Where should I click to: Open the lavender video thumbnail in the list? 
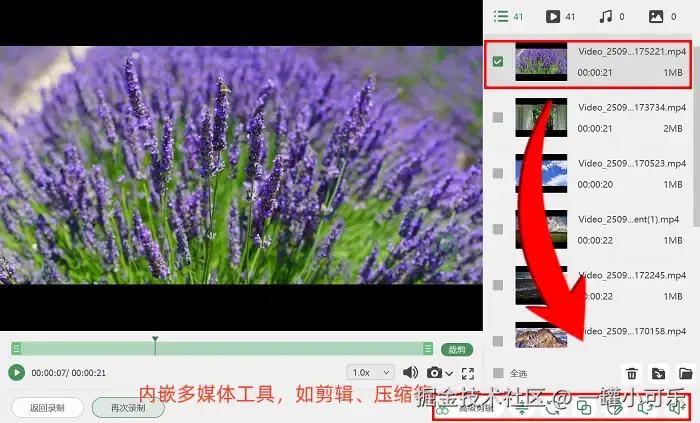coord(541,62)
